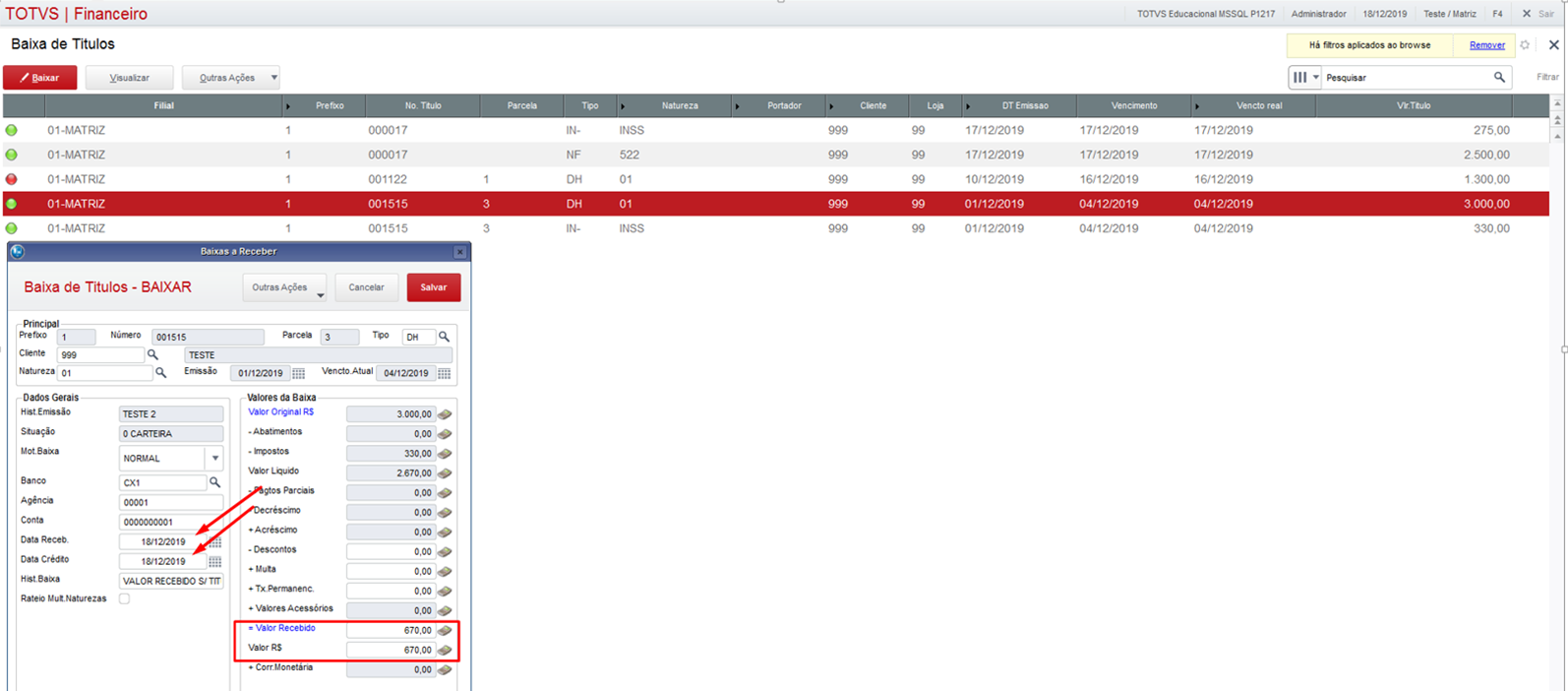Sort by the No. Título column header
The height and width of the screenshot is (691, 1568).
coord(423,105)
